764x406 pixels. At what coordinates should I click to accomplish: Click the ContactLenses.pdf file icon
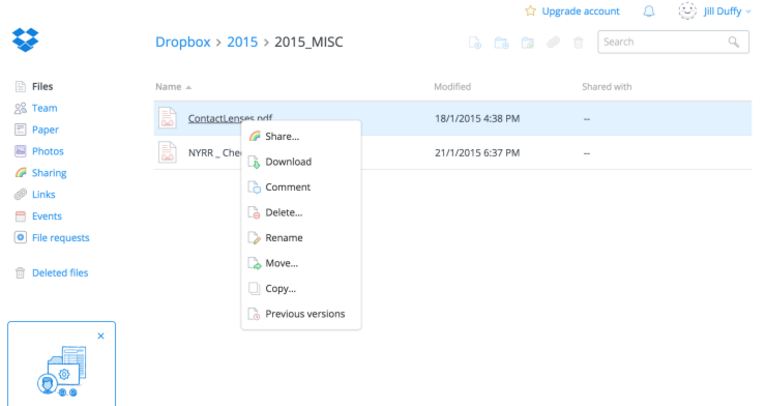(x=167, y=118)
